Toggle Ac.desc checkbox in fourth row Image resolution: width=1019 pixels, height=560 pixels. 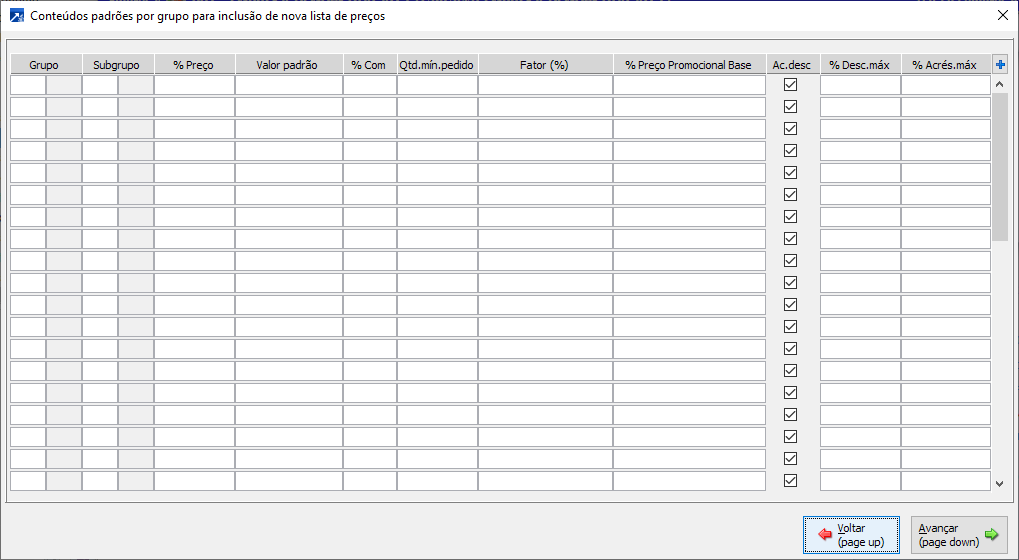(790, 151)
